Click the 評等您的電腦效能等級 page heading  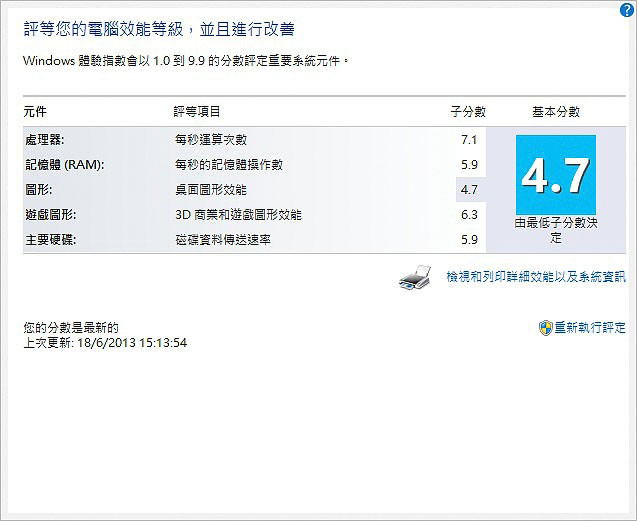tap(159, 29)
